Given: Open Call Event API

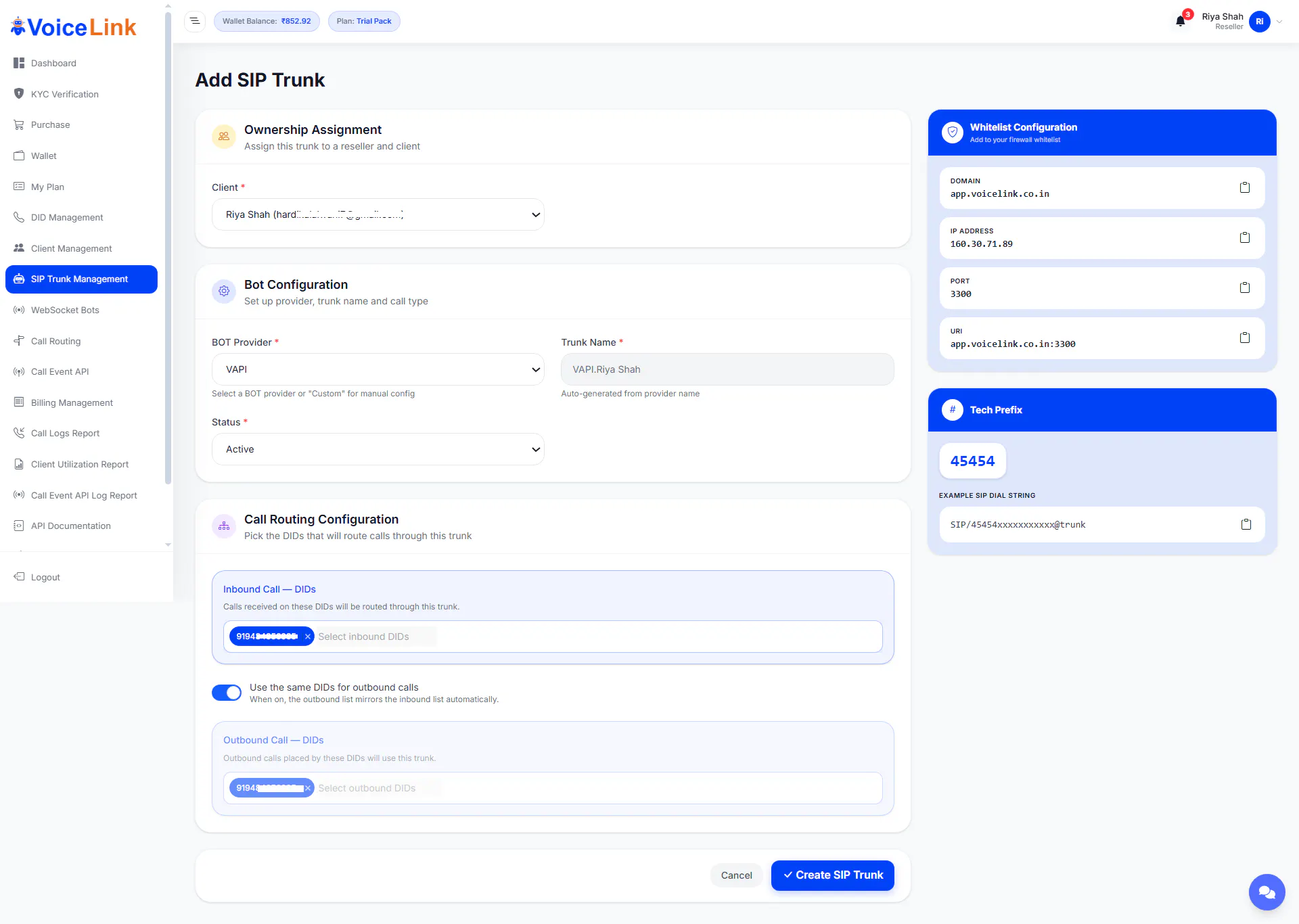Looking at the screenshot, I should click(81, 371).
